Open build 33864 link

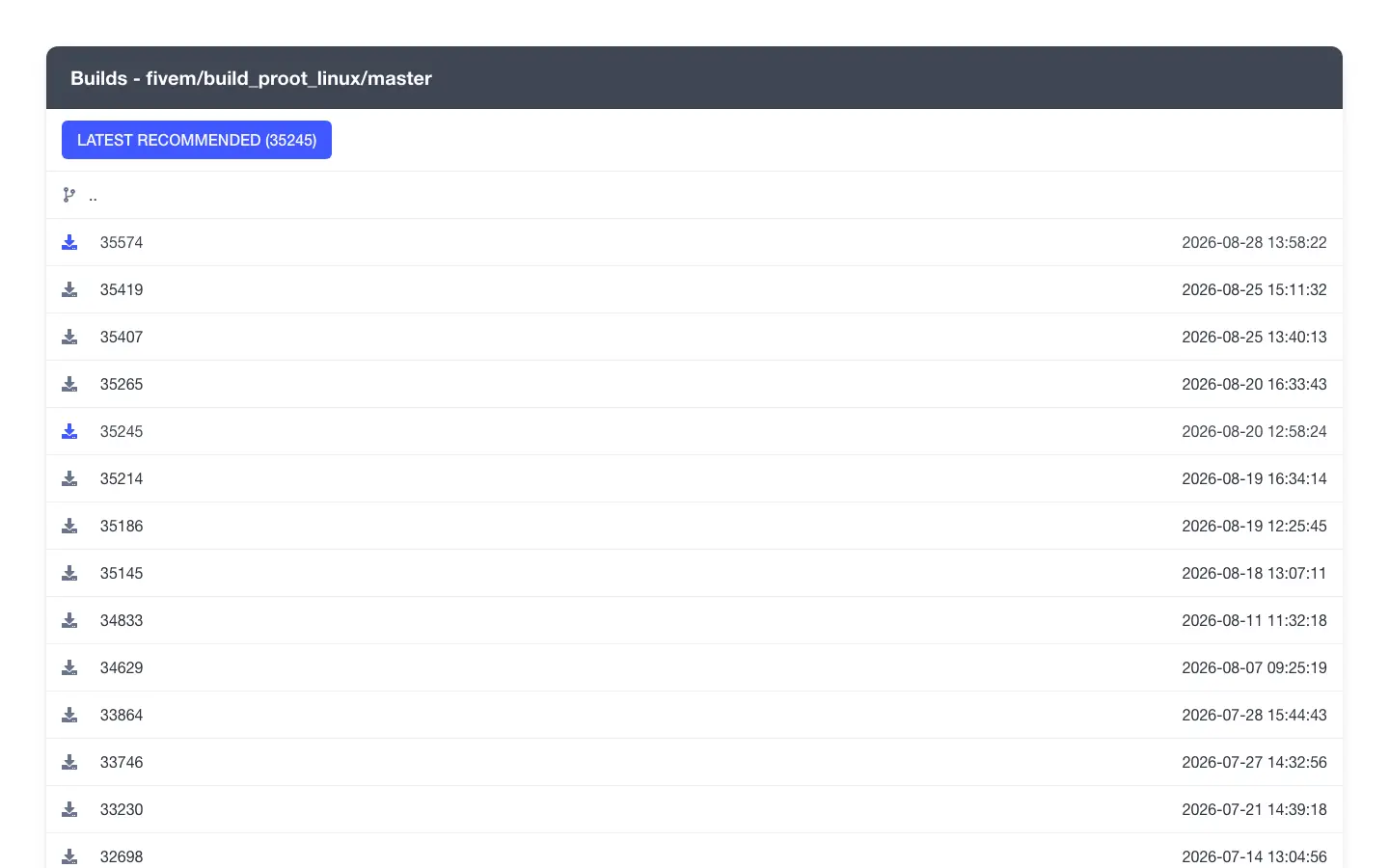coord(122,715)
